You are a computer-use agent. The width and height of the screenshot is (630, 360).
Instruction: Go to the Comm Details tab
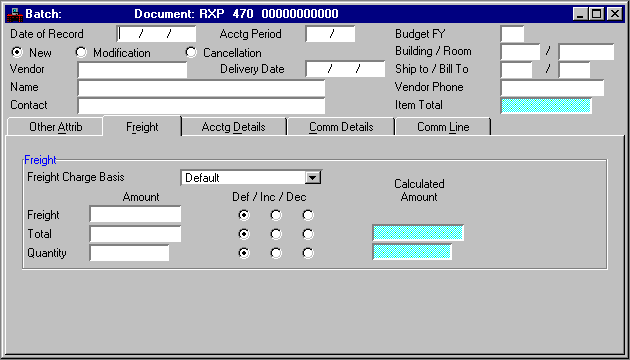coord(341,127)
